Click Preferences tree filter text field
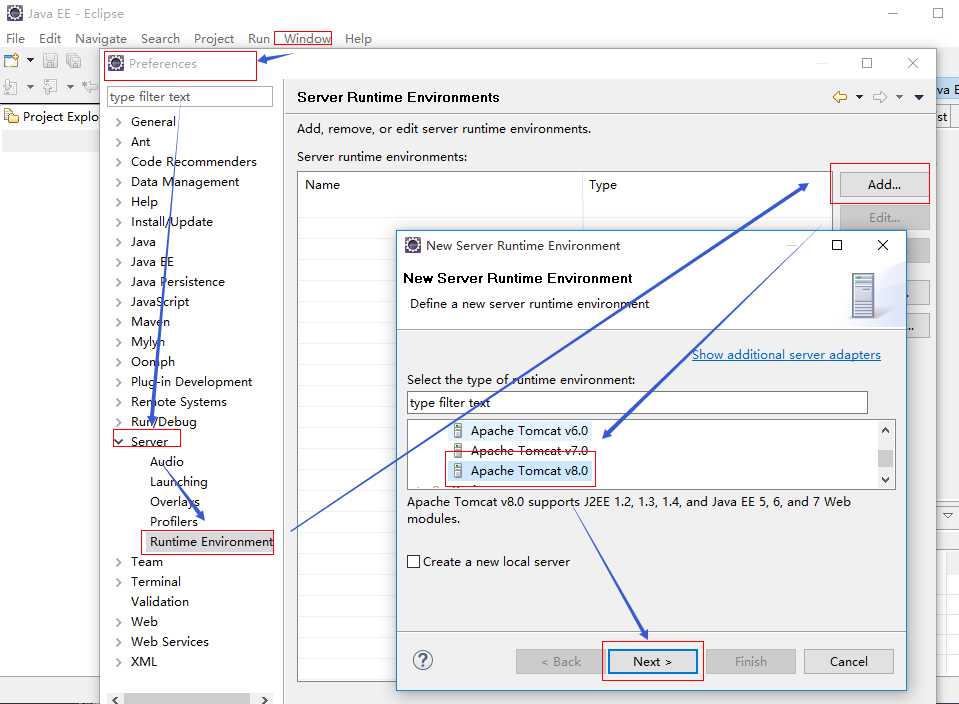 (x=190, y=97)
